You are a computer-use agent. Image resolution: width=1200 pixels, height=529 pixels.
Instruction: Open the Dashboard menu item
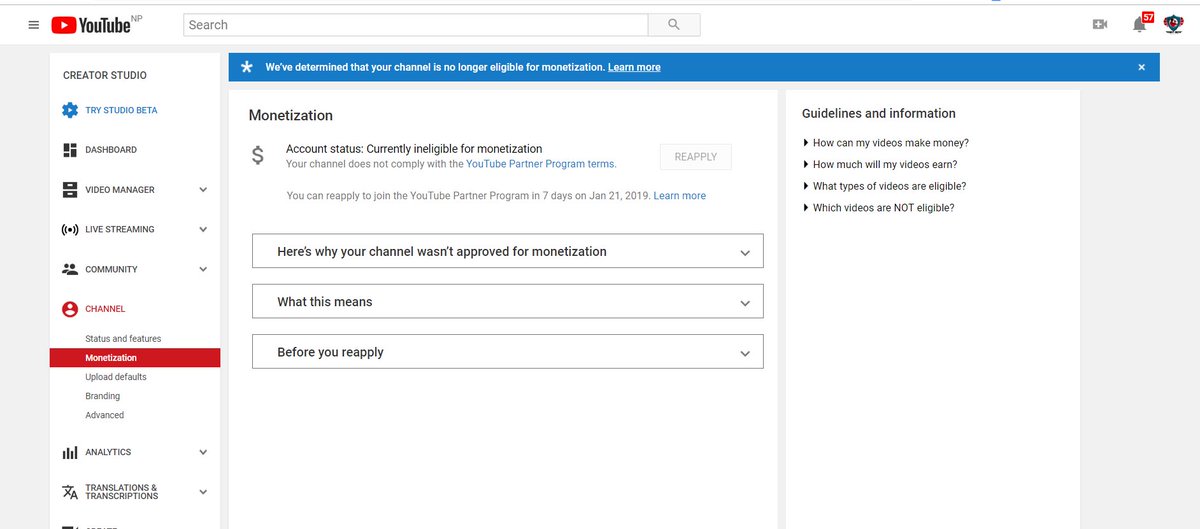click(111, 150)
